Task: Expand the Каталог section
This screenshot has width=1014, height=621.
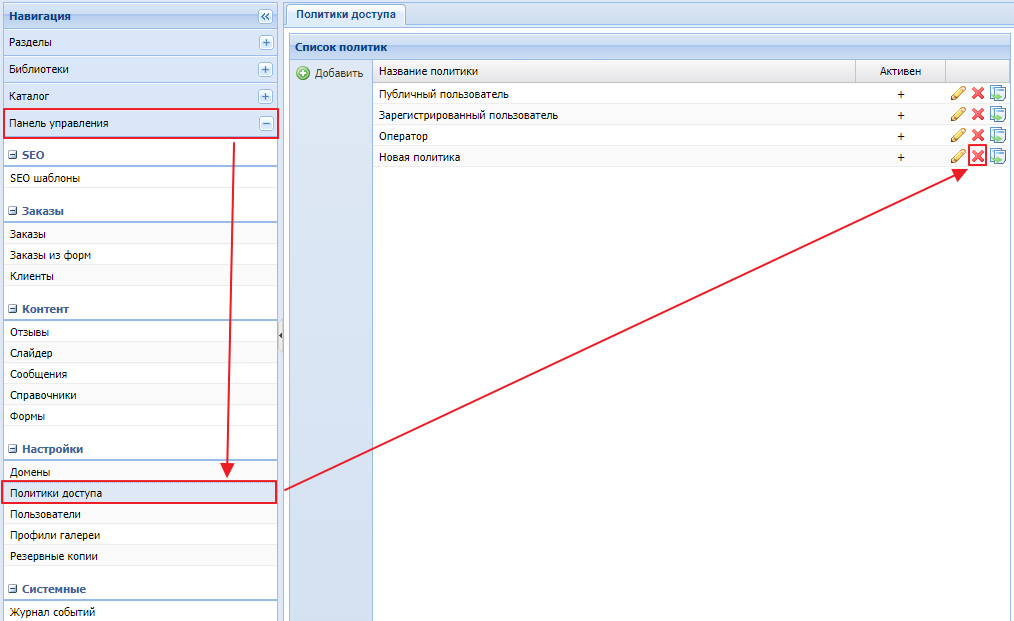Action: coord(265,97)
